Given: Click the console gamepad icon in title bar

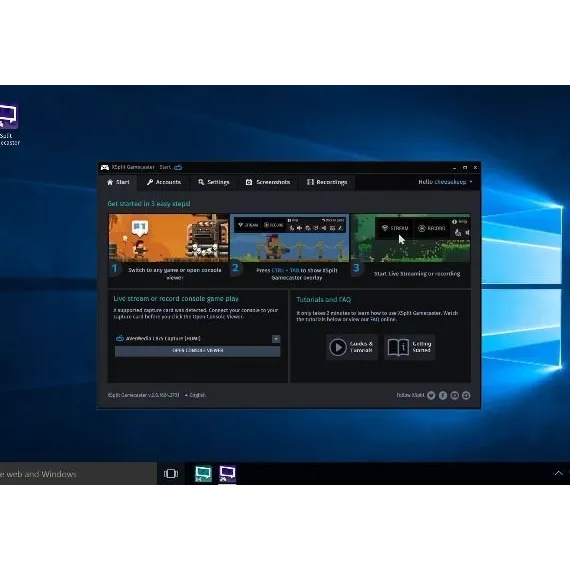Looking at the screenshot, I should (x=178, y=167).
